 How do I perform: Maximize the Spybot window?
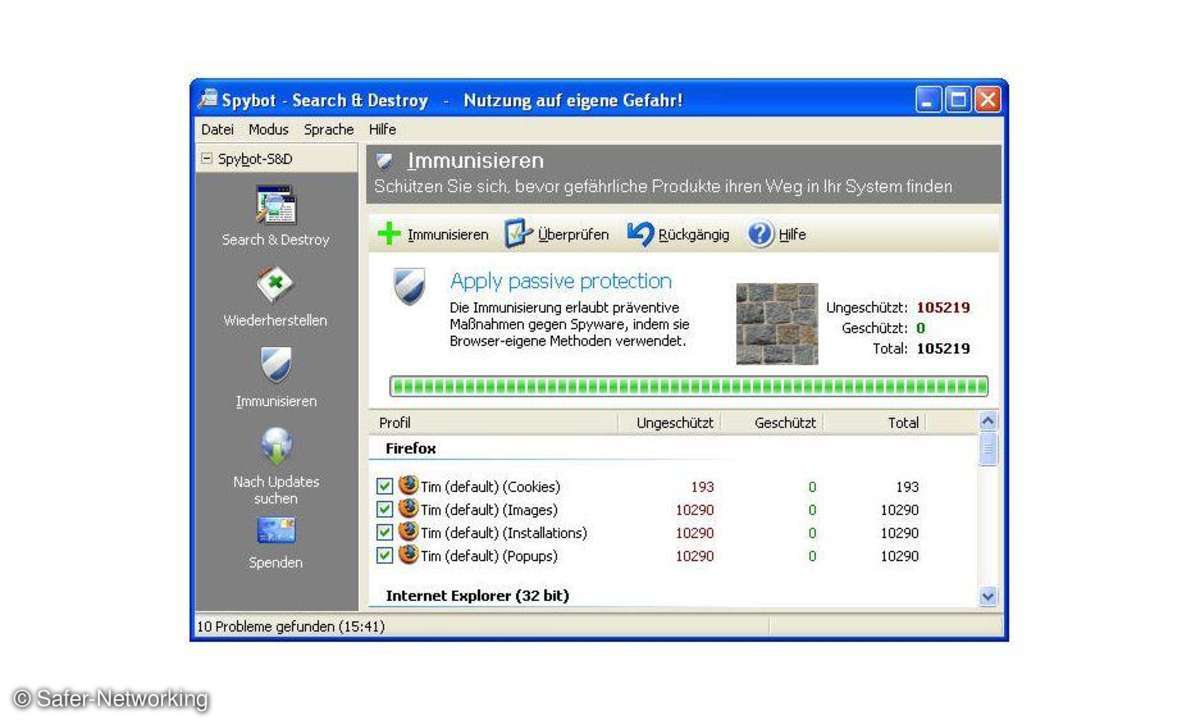click(958, 99)
